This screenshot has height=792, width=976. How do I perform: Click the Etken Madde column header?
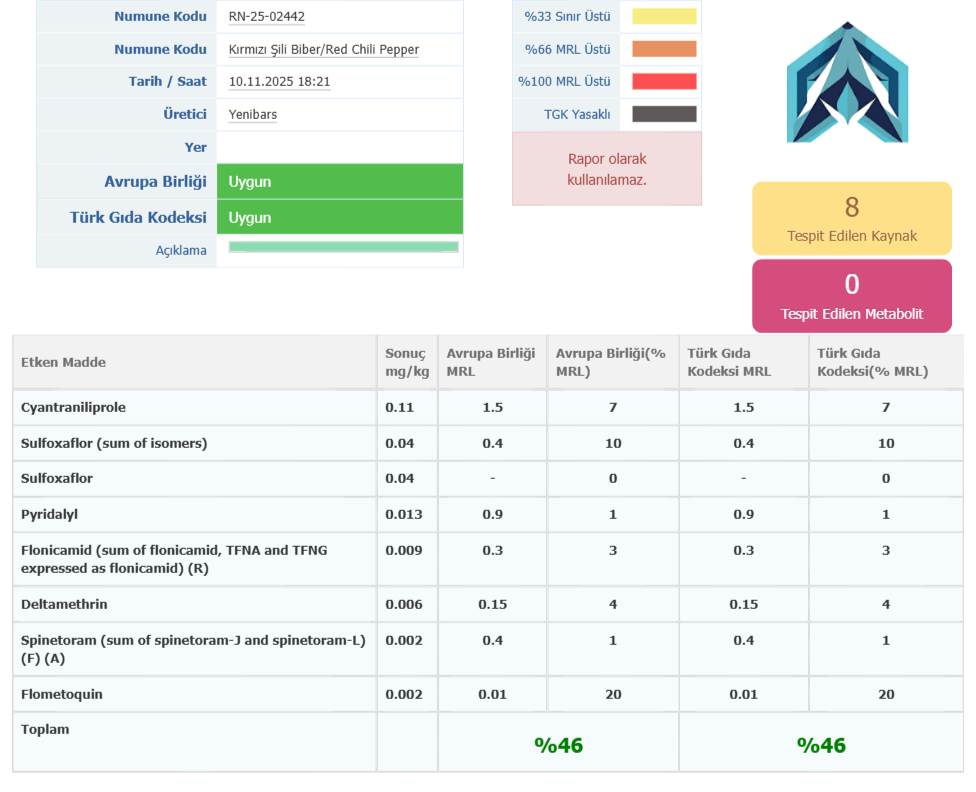[x=63, y=362]
